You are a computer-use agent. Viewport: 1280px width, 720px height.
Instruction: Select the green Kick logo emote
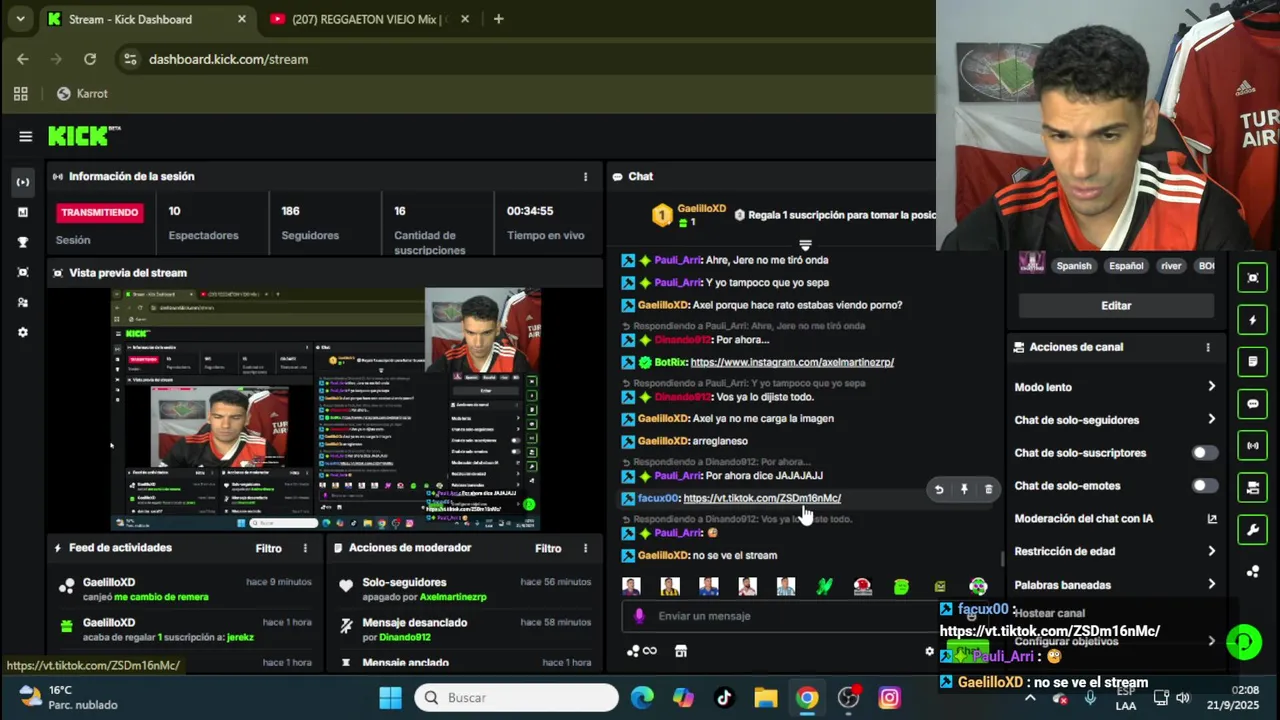[824, 587]
